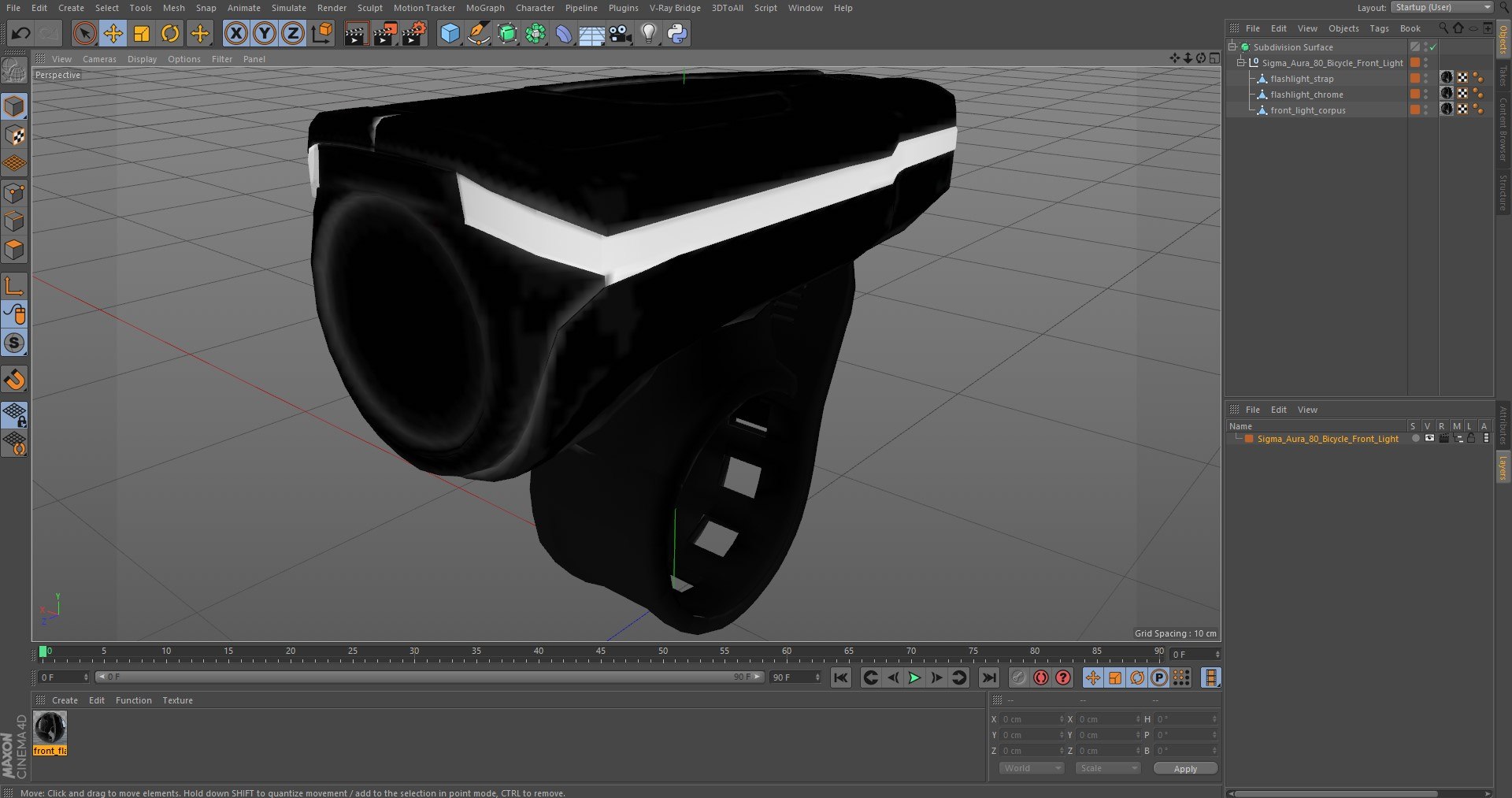The width and height of the screenshot is (1512, 798).
Task: Go to end of animation
Action: point(988,677)
